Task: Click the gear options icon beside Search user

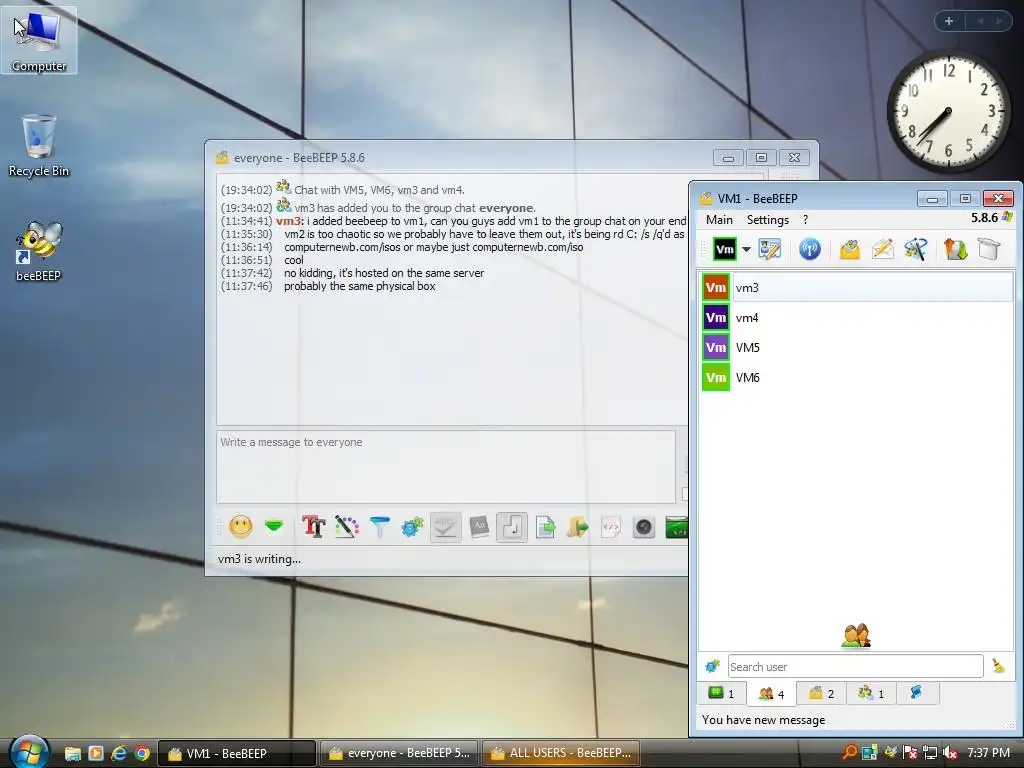Action: [712, 666]
